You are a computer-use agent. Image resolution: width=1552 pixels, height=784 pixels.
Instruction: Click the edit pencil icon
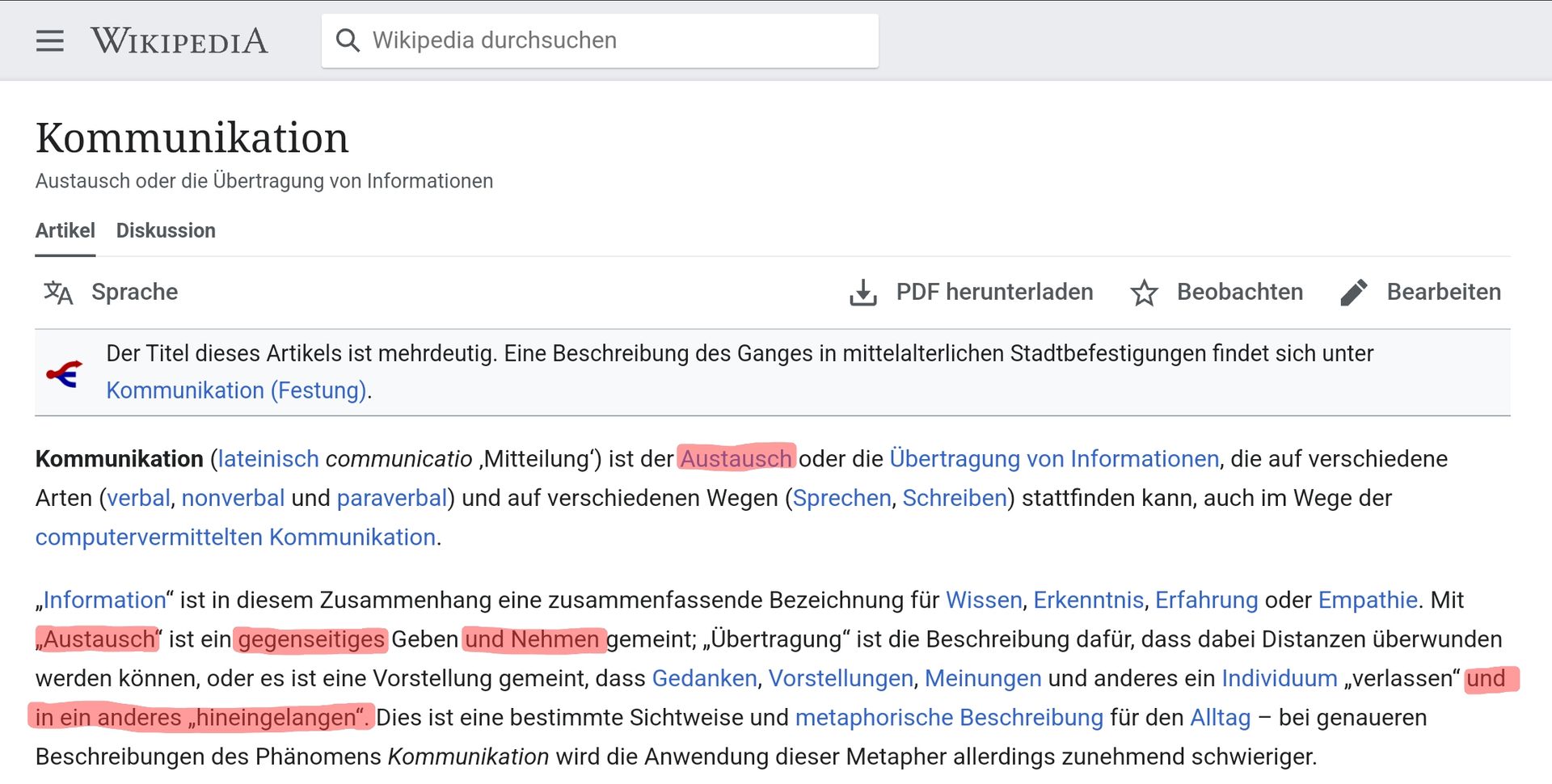point(1353,293)
